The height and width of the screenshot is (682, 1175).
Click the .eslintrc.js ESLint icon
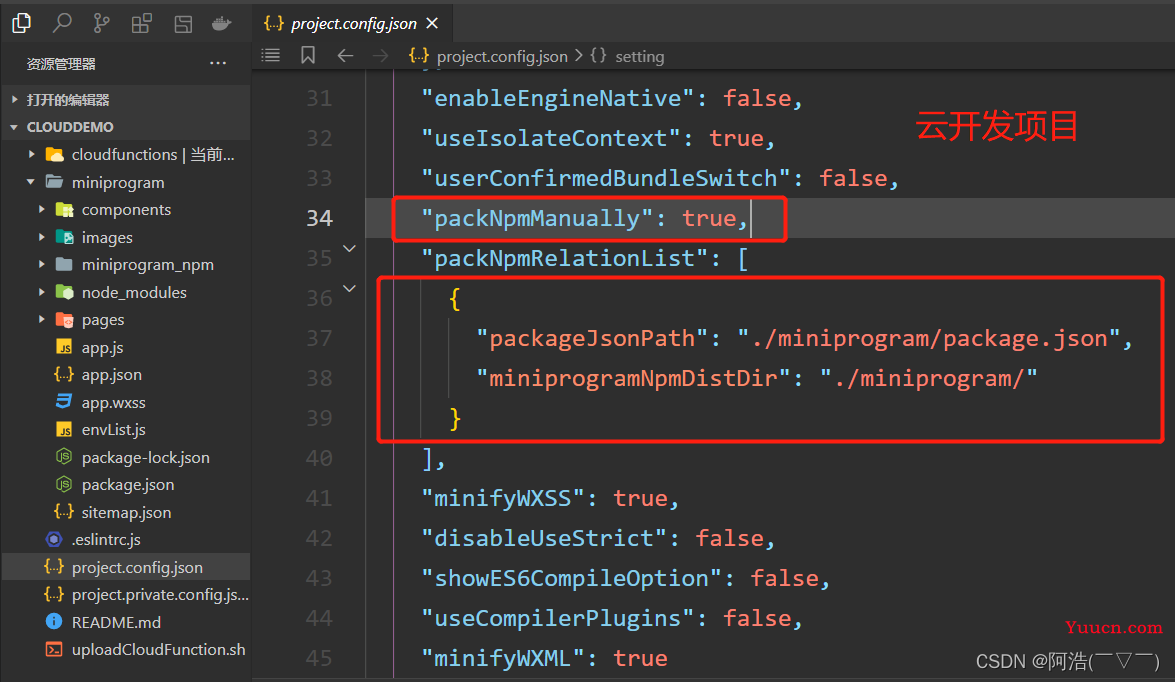54,539
